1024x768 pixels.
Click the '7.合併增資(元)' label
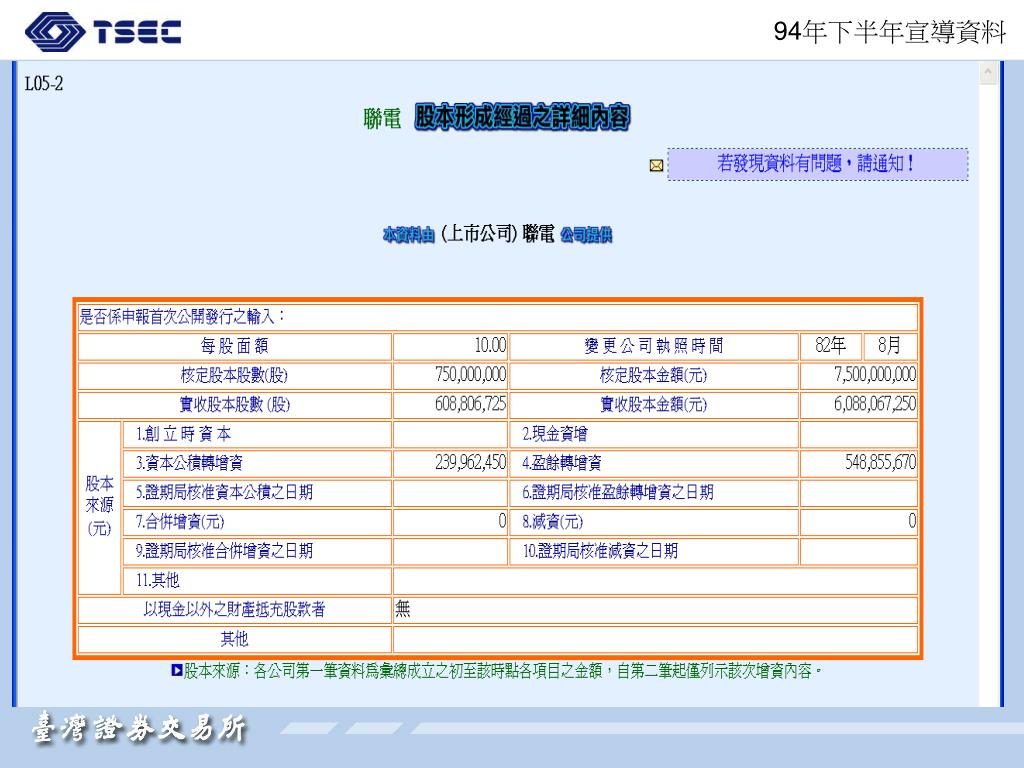(x=180, y=522)
